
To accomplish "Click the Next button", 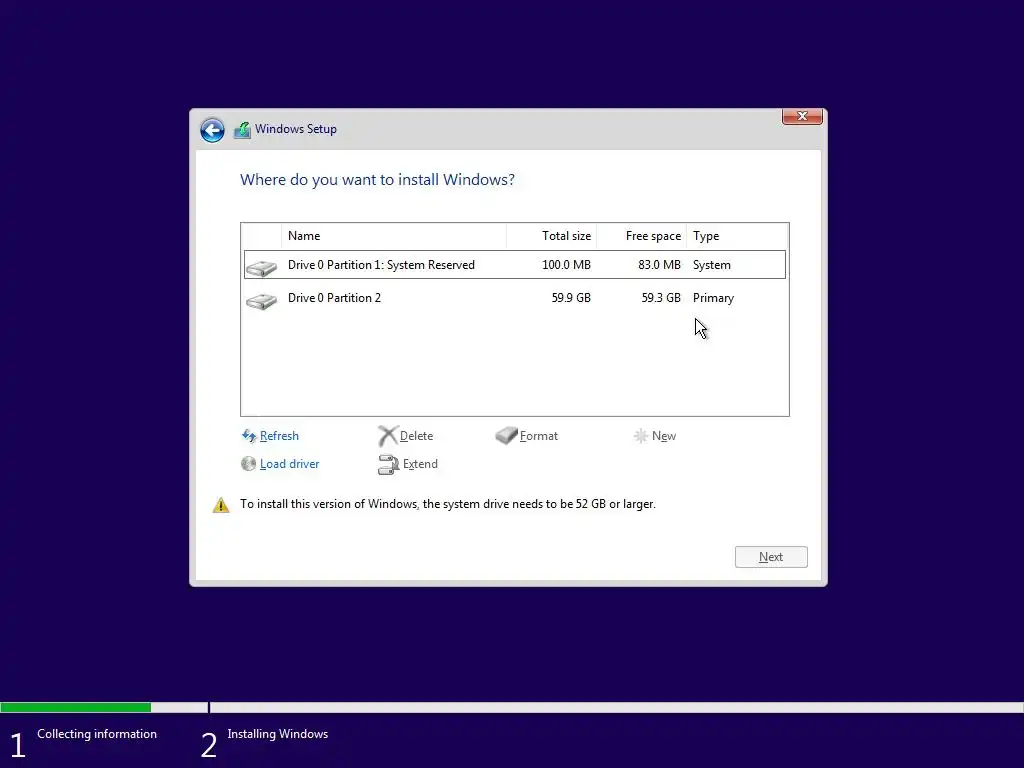I will pos(771,557).
